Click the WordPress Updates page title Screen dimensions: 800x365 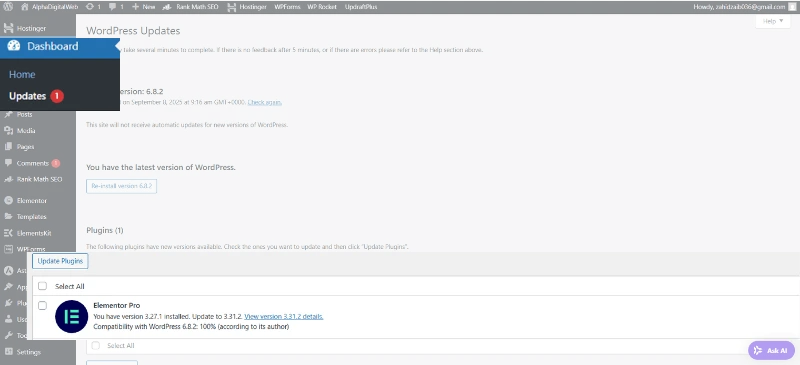[133, 31]
